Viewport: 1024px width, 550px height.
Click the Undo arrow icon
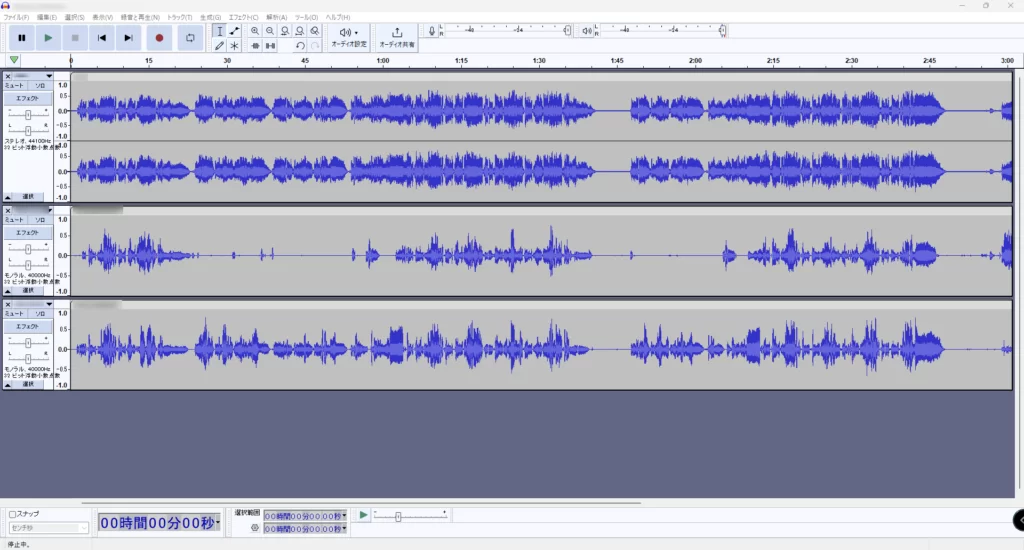pyautogui.click(x=300, y=45)
